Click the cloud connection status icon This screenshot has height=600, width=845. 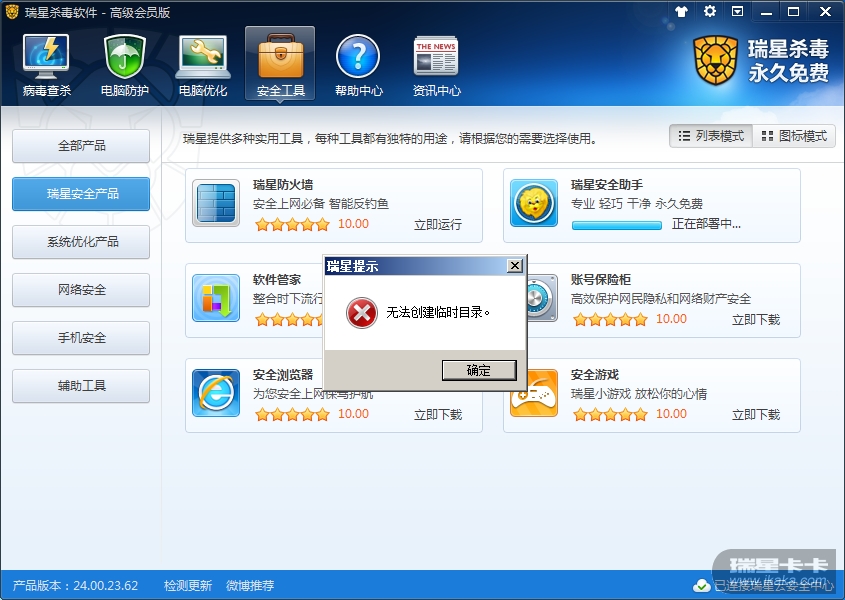[701, 585]
